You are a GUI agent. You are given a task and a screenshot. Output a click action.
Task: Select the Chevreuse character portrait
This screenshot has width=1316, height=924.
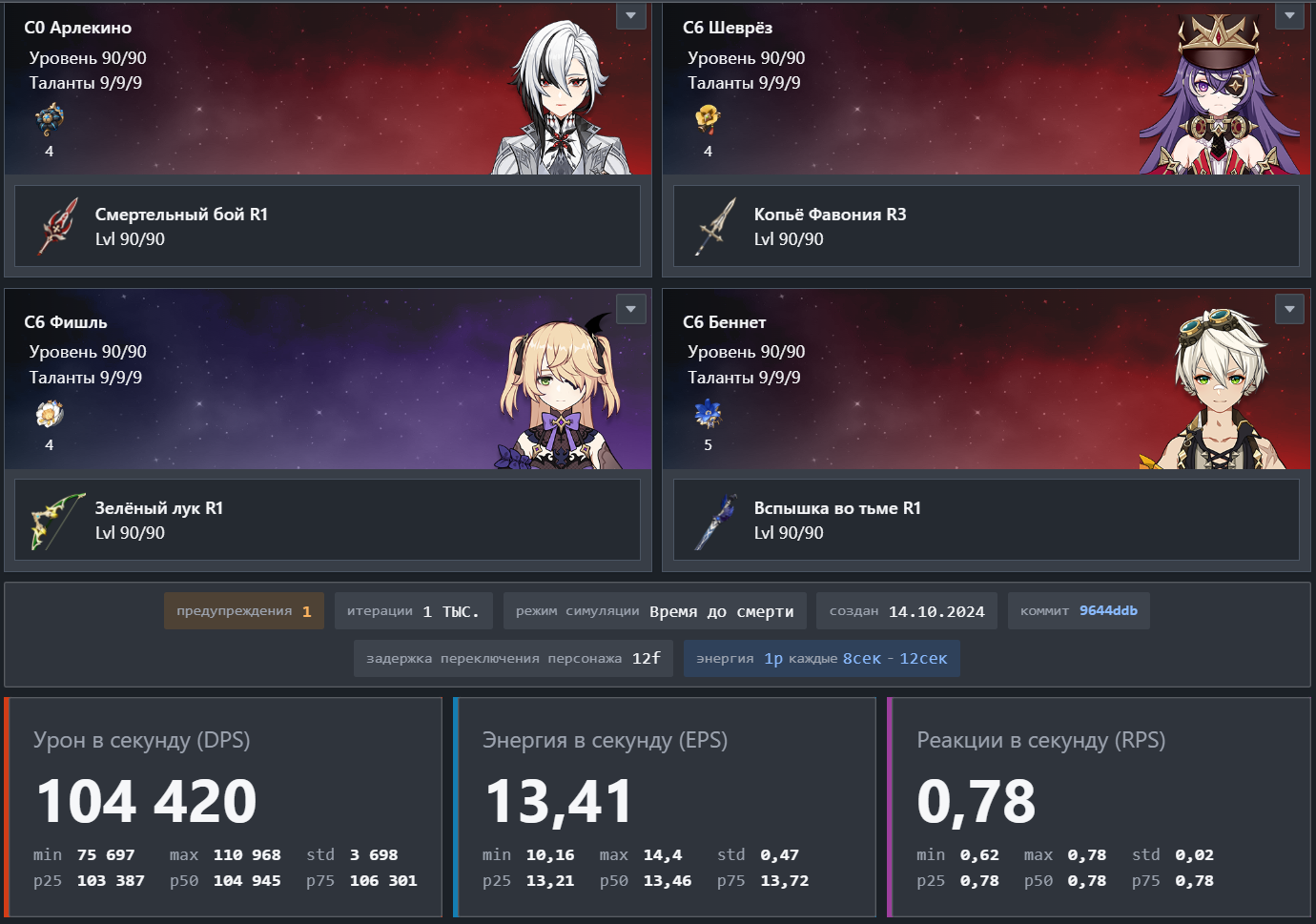point(1221,93)
